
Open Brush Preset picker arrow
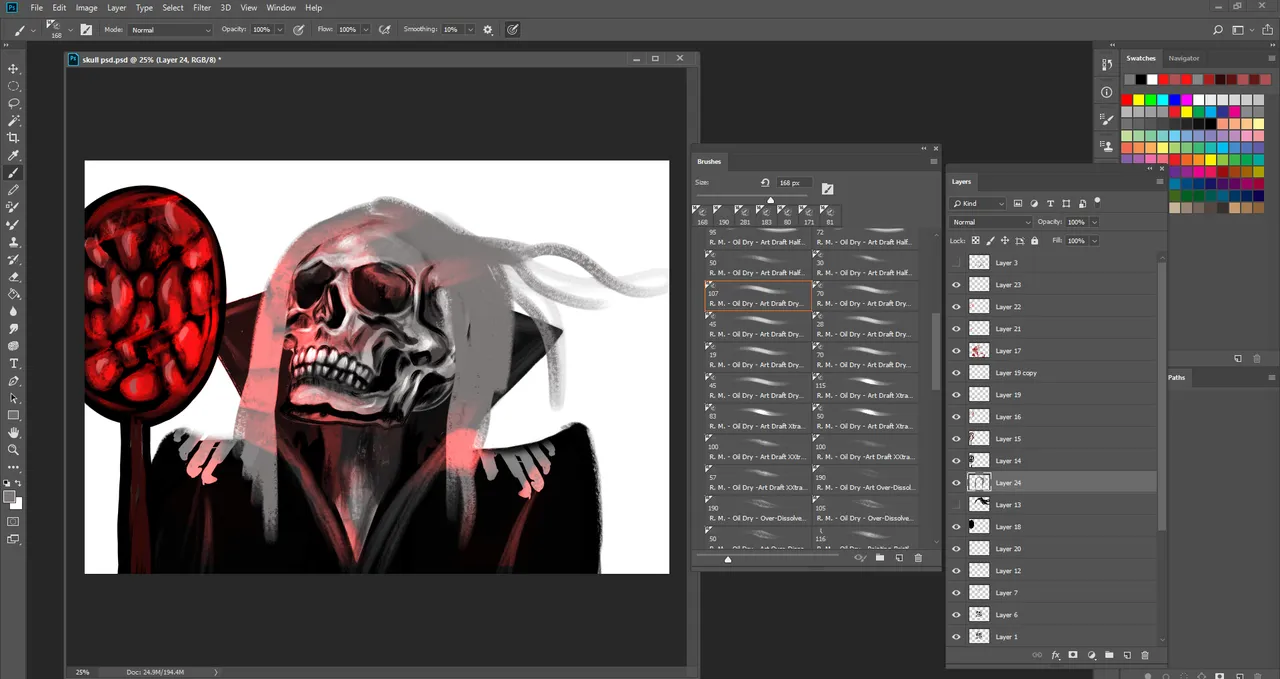tap(69, 29)
